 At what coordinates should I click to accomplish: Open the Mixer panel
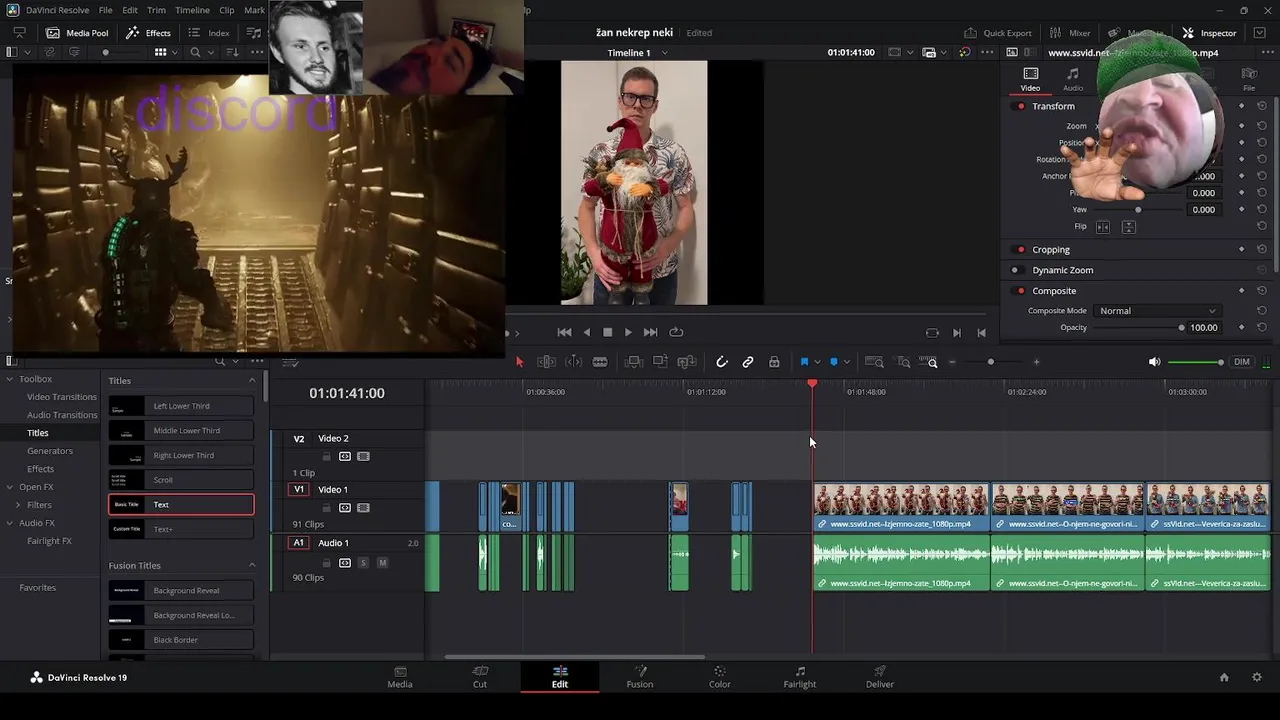click(x=1070, y=33)
